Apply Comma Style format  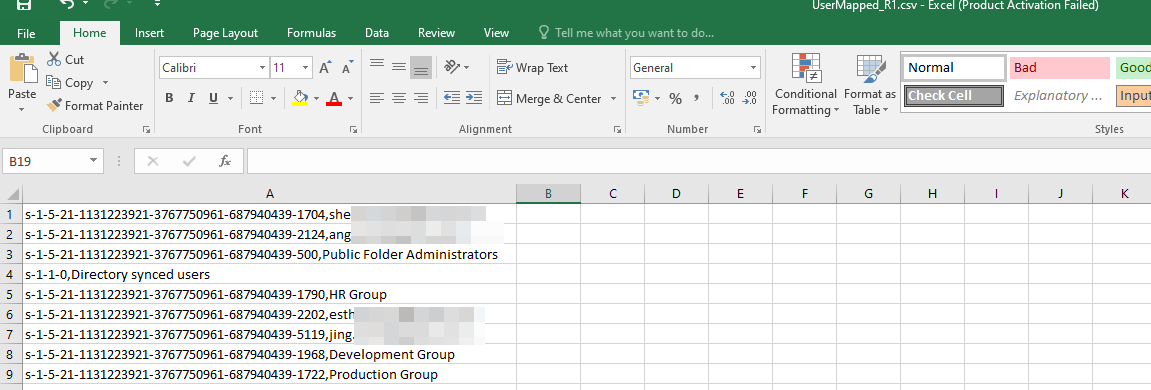coord(697,97)
